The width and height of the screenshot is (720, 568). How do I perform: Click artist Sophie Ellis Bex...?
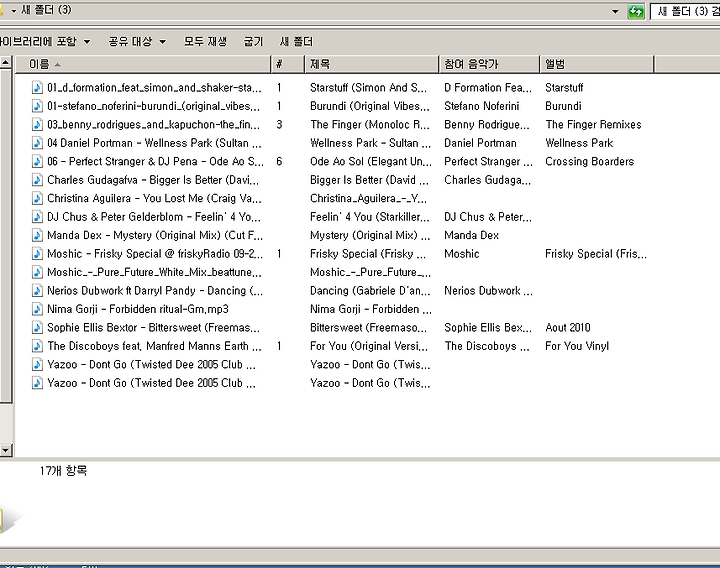[x=488, y=327]
